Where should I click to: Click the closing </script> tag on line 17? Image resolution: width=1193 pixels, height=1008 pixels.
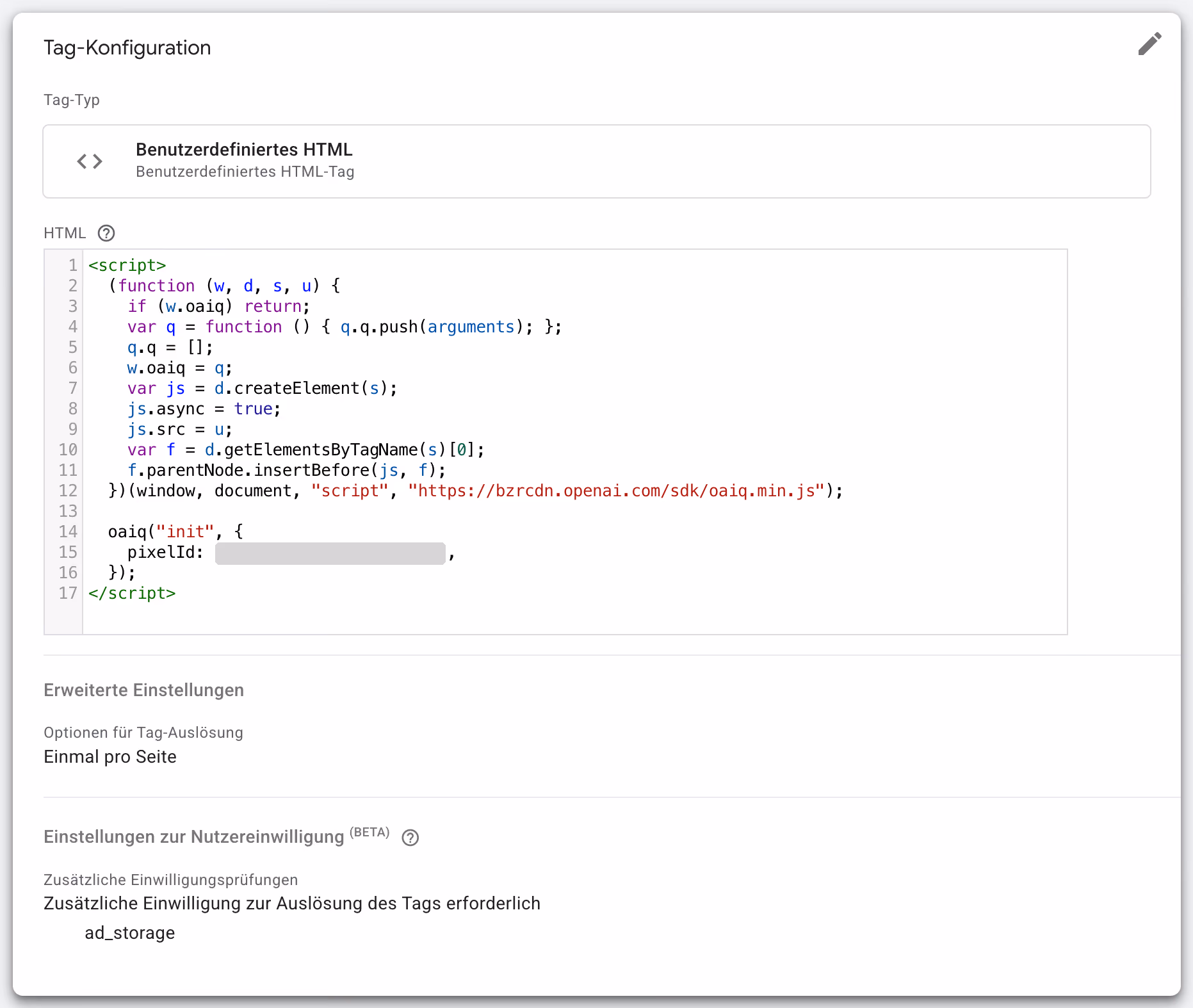click(132, 593)
